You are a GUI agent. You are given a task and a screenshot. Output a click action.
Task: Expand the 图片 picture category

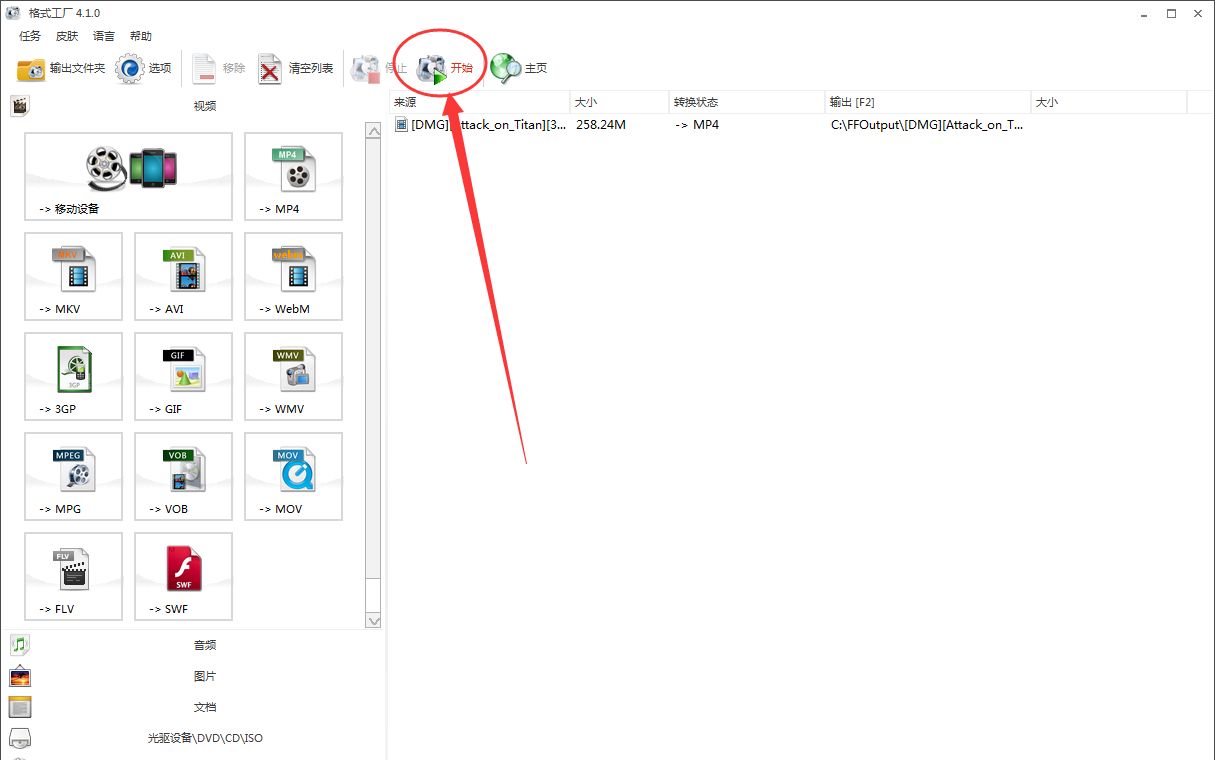point(204,676)
